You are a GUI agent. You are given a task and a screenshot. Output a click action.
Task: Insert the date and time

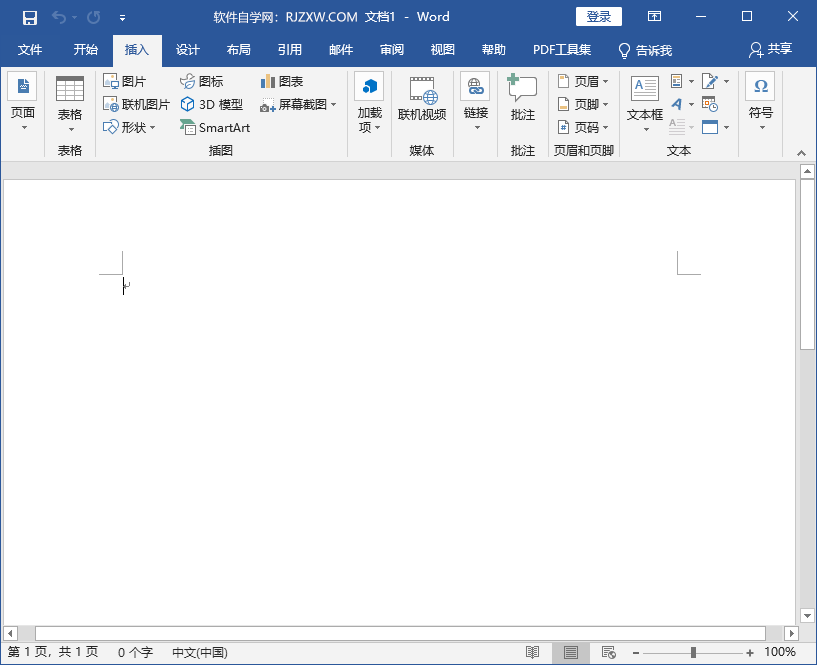pos(710,103)
